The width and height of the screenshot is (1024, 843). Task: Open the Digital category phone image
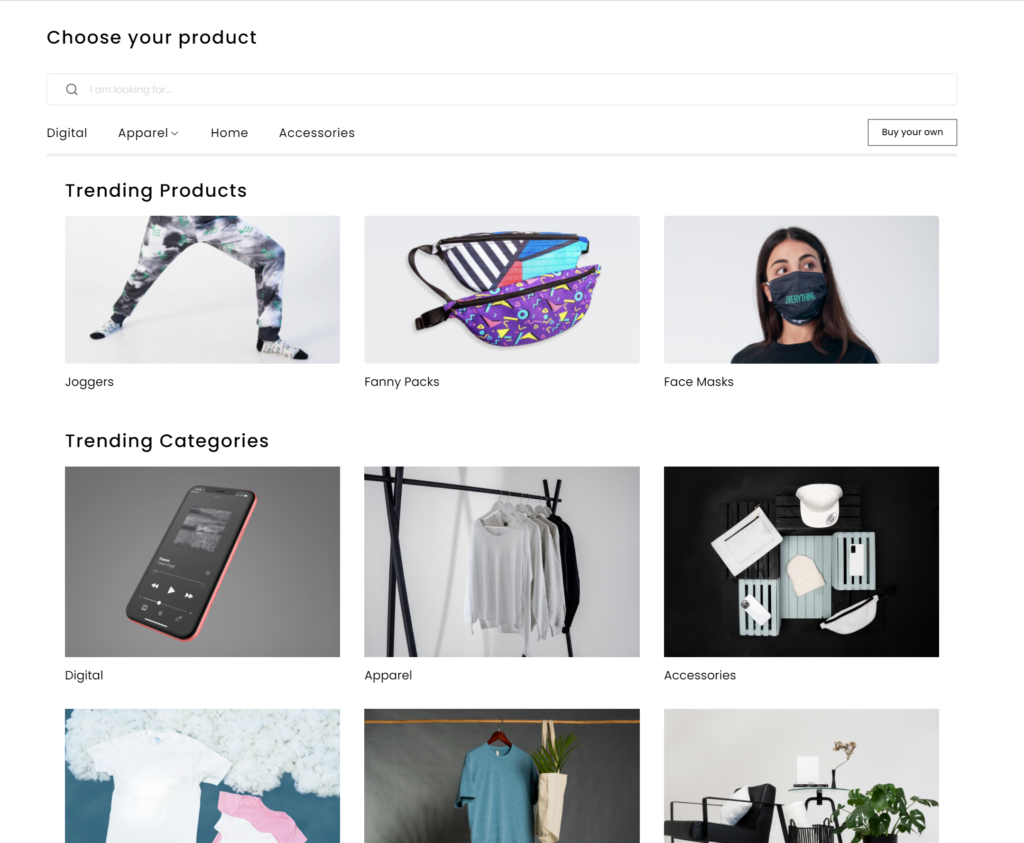pos(202,562)
